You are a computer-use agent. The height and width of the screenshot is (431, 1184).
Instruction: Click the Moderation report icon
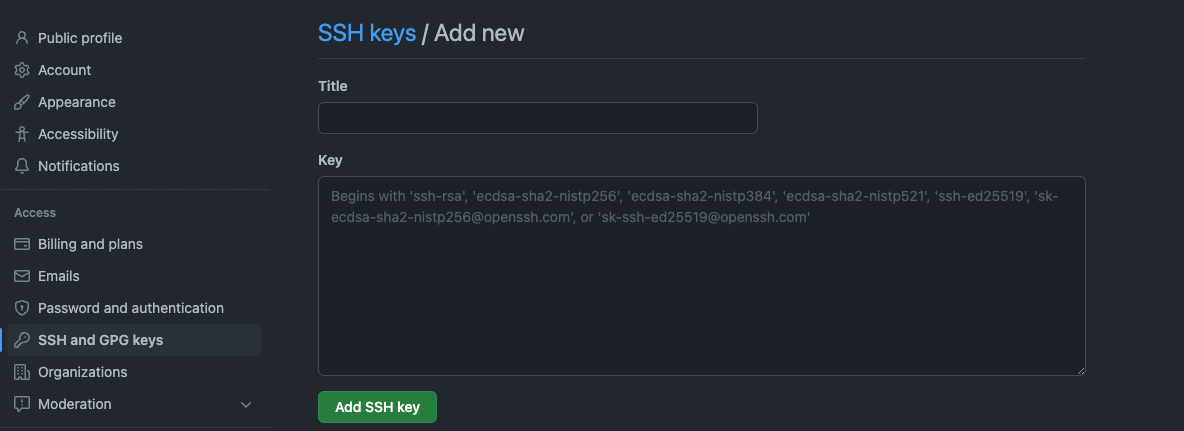coord(22,404)
